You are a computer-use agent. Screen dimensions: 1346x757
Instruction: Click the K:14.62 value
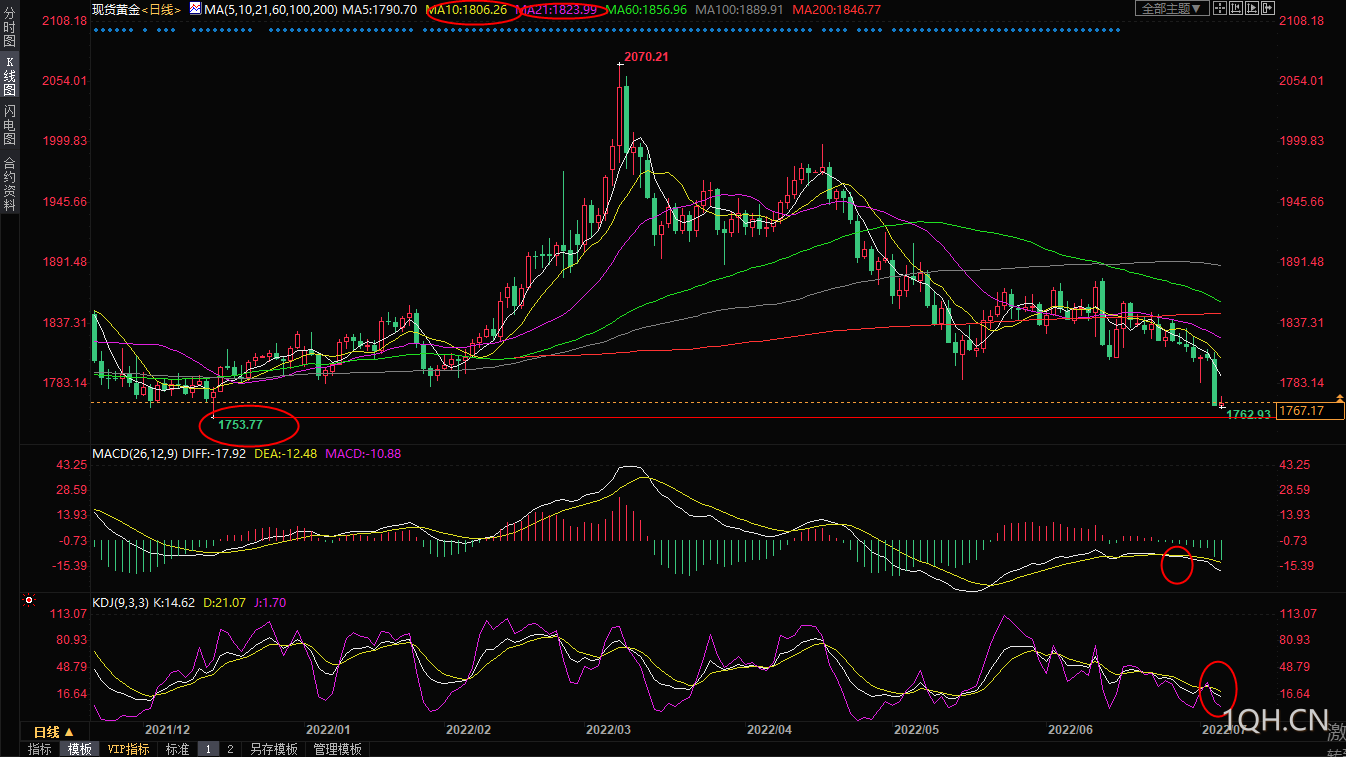[176, 603]
